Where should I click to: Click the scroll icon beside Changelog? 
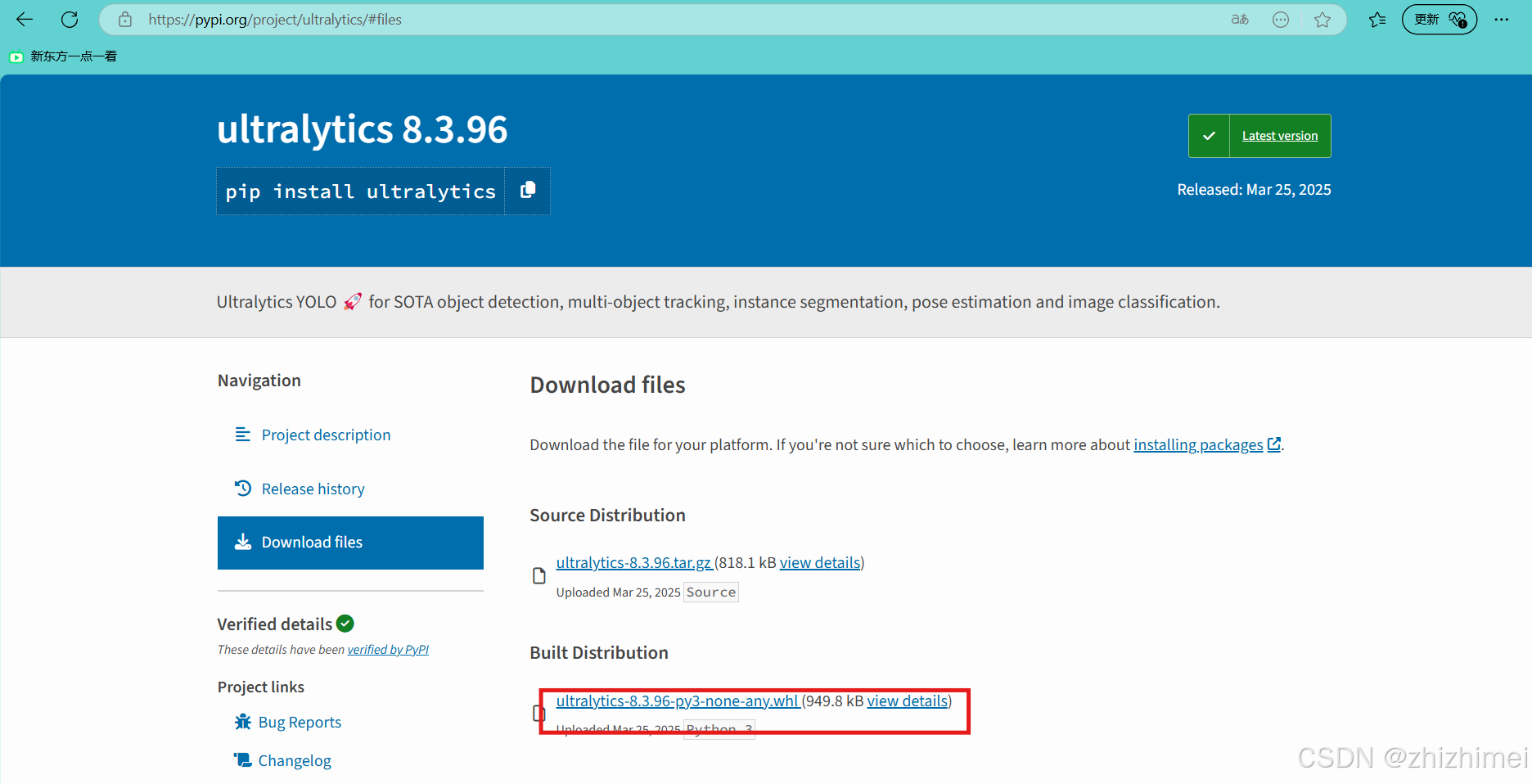[243, 760]
